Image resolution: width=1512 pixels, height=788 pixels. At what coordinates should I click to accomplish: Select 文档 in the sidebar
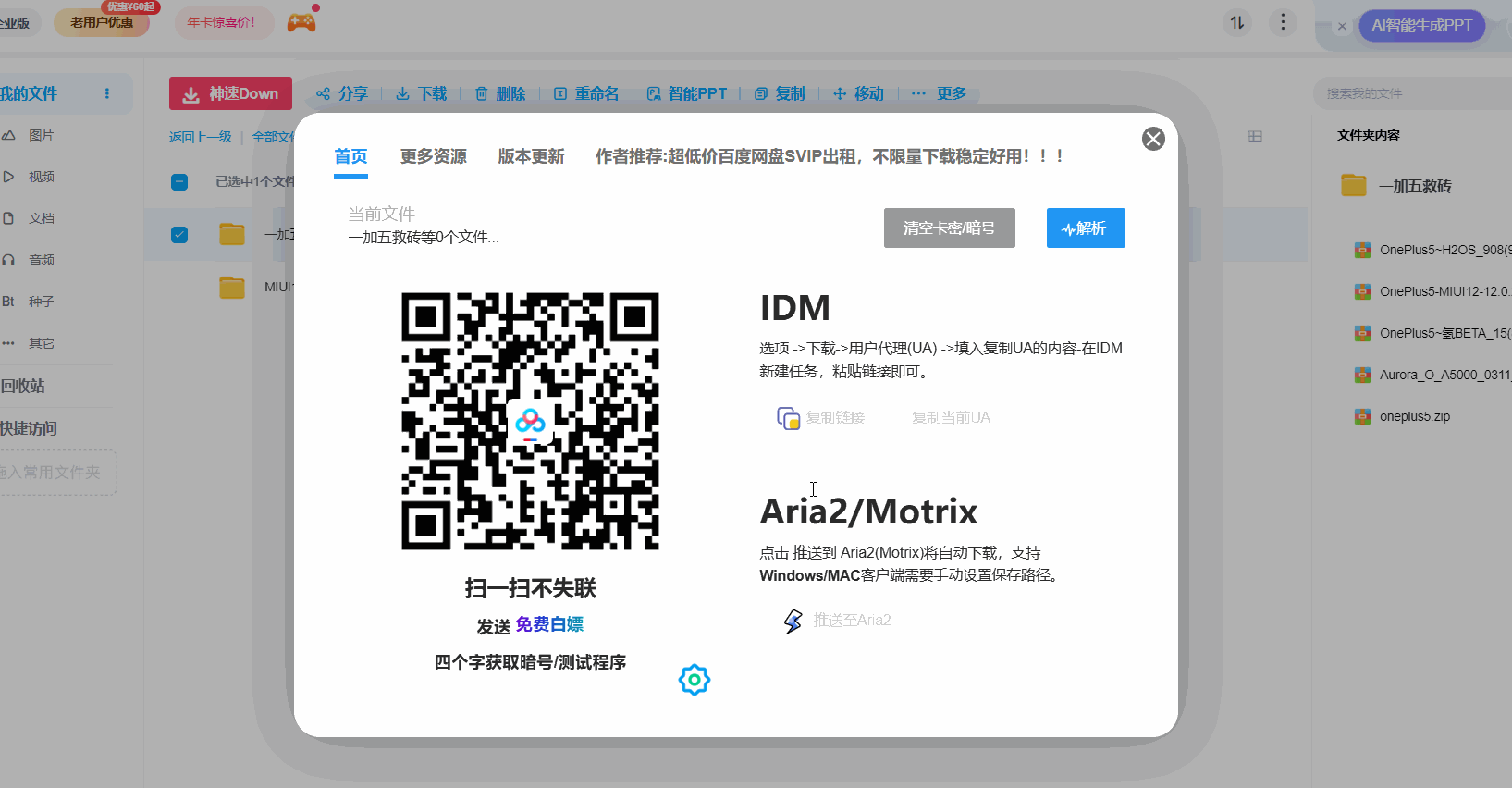[x=42, y=218]
